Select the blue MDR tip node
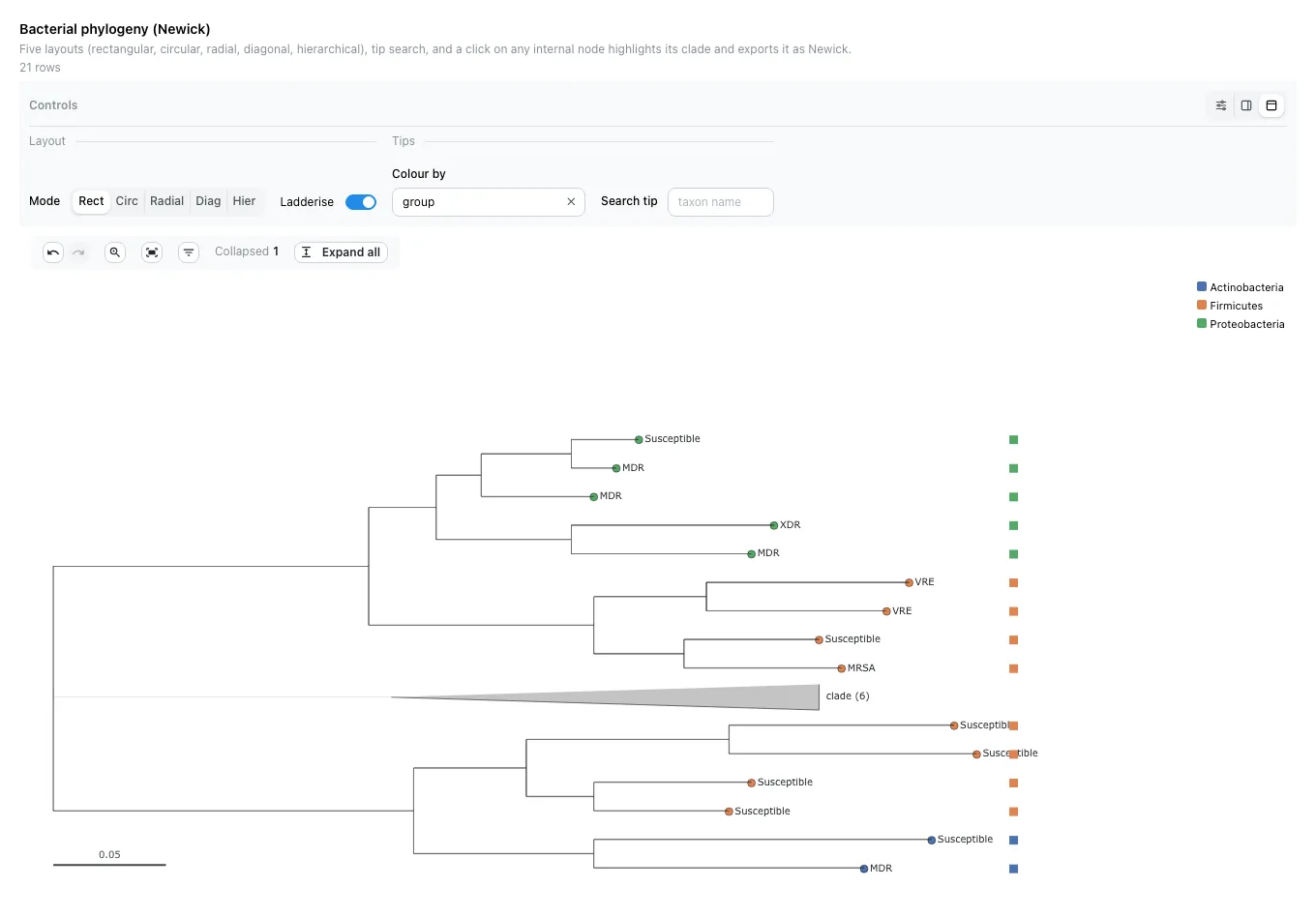The width and height of the screenshot is (1316, 917). coord(864,869)
